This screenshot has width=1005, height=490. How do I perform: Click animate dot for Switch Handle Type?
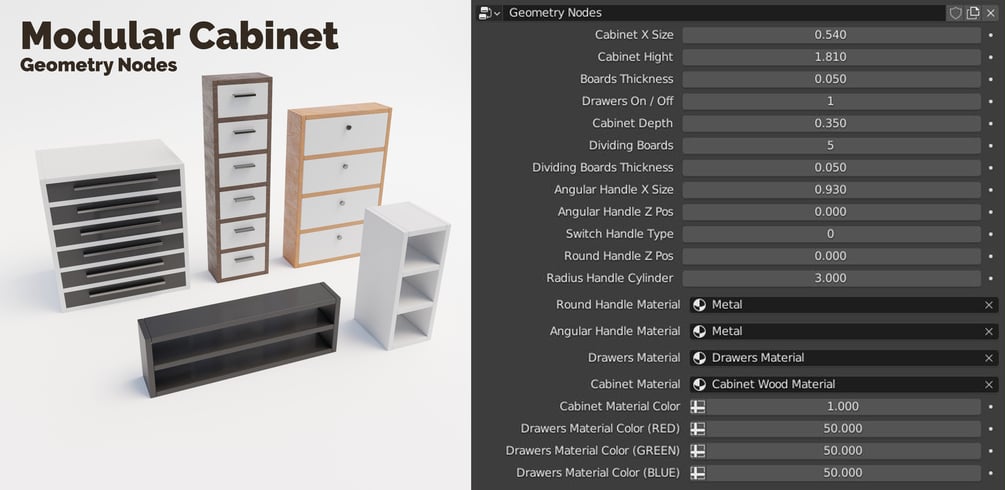991,234
